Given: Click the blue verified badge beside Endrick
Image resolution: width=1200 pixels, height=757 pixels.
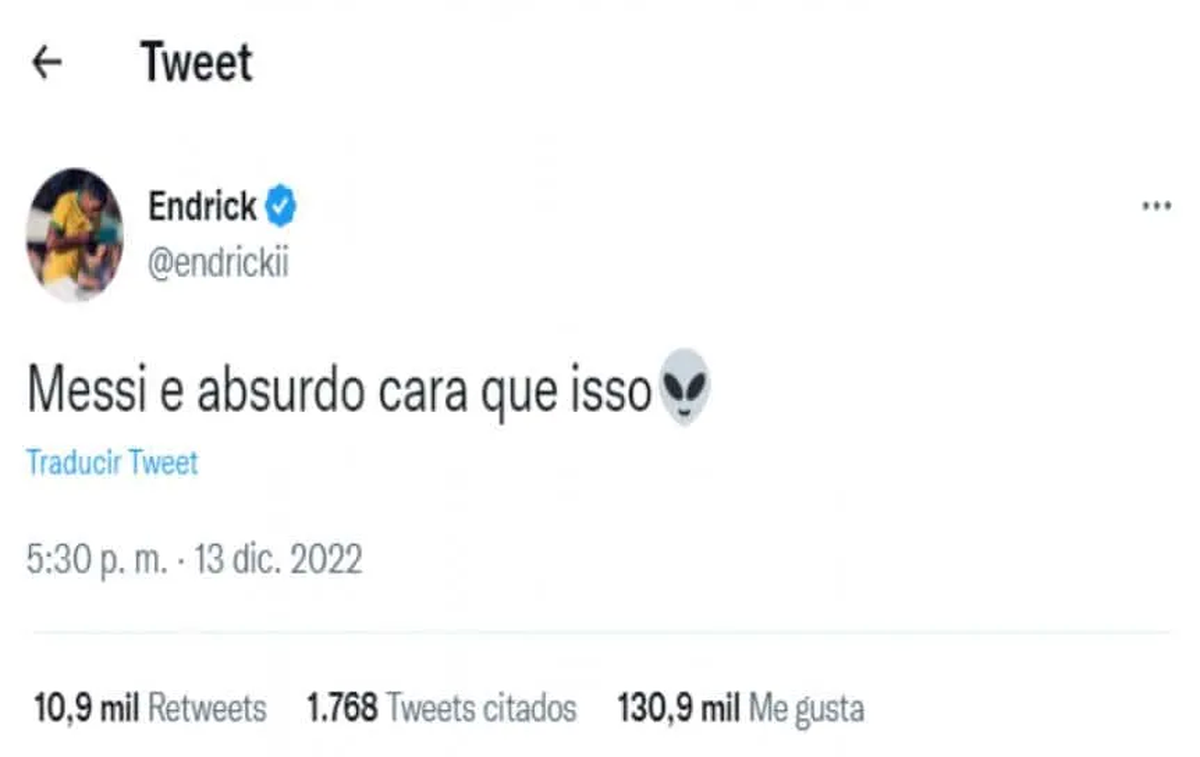Looking at the screenshot, I should click(280, 207).
